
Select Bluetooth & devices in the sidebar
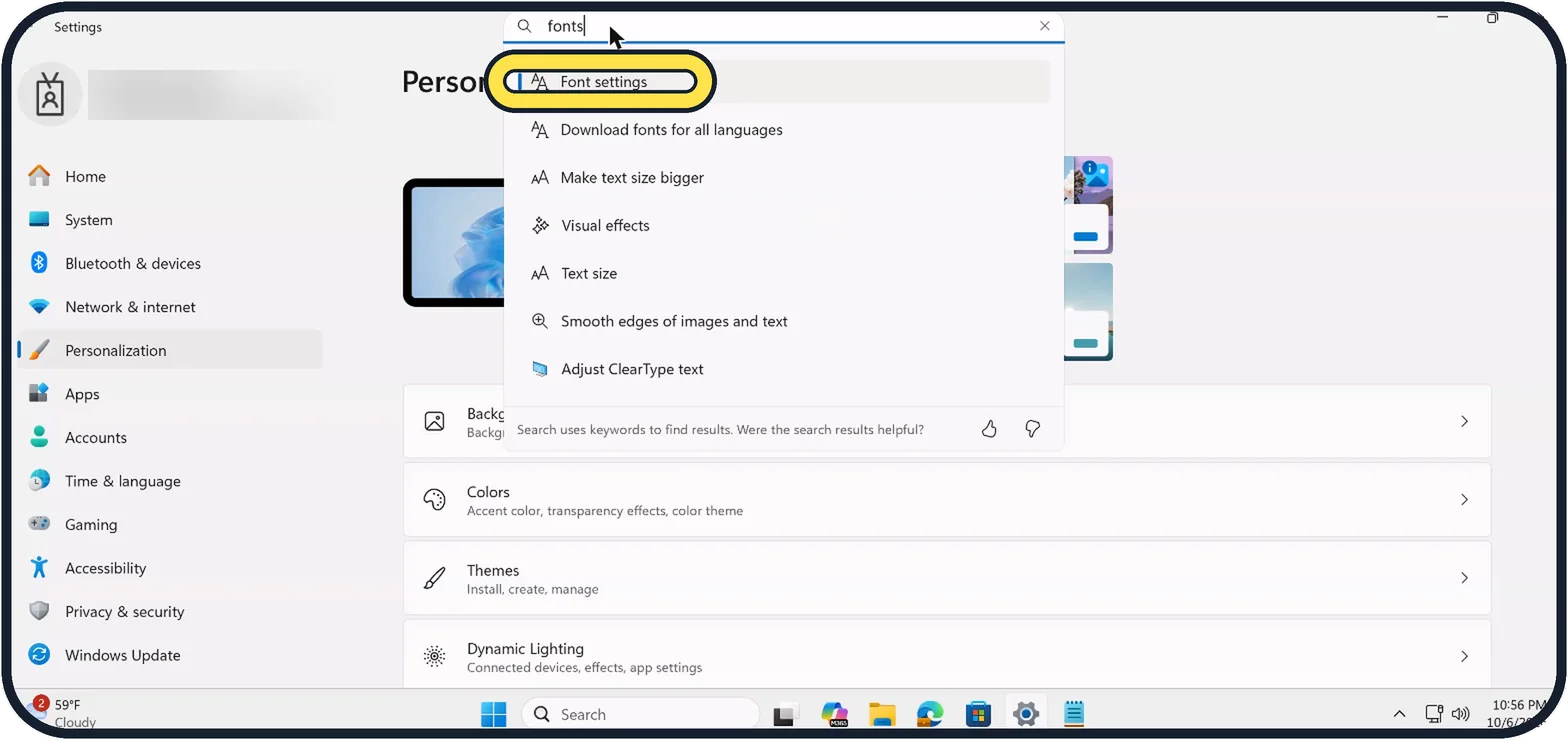coord(170,263)
